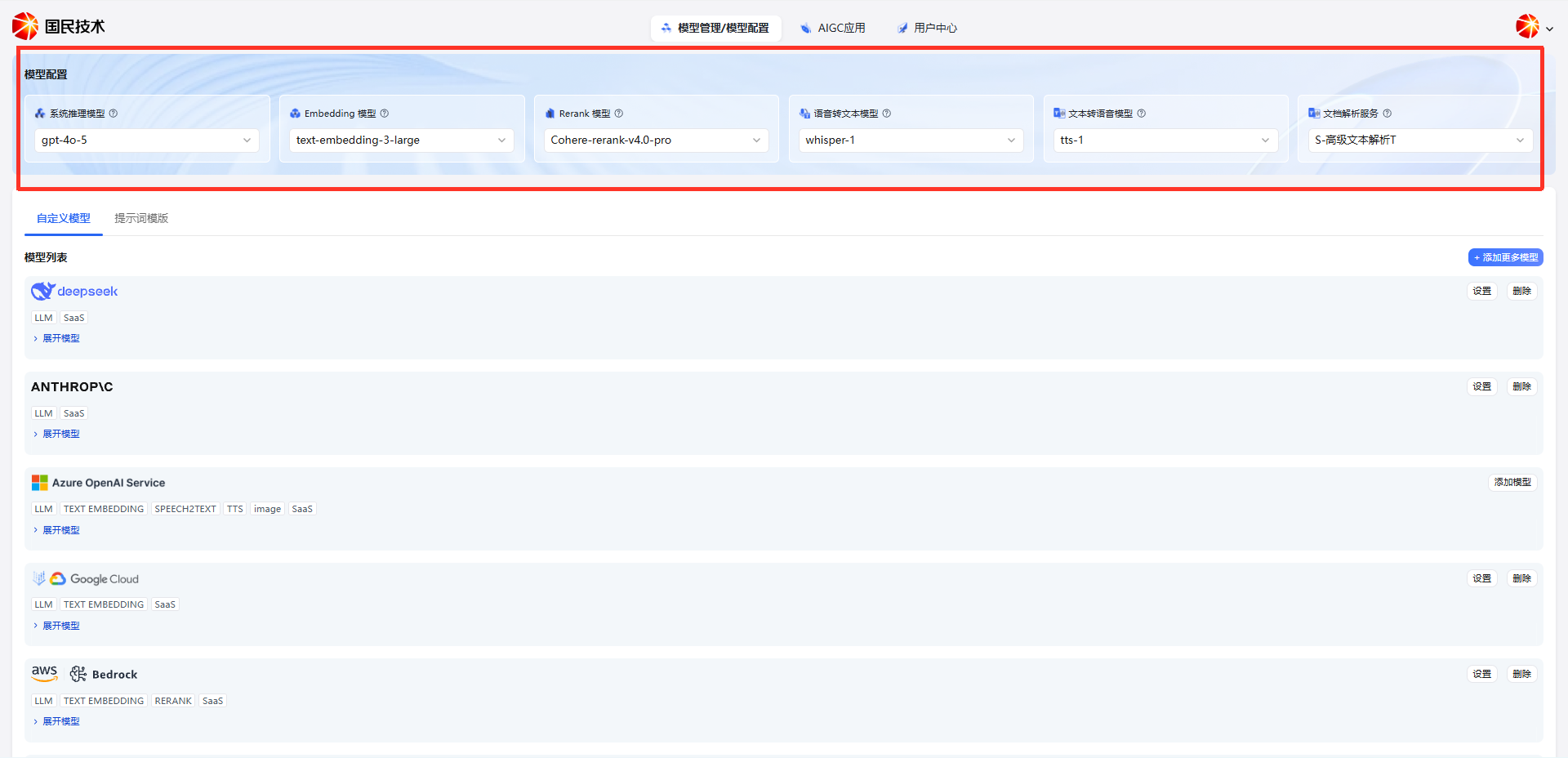Click the help icon beside 系统推理模型

(x=114, y=114)
